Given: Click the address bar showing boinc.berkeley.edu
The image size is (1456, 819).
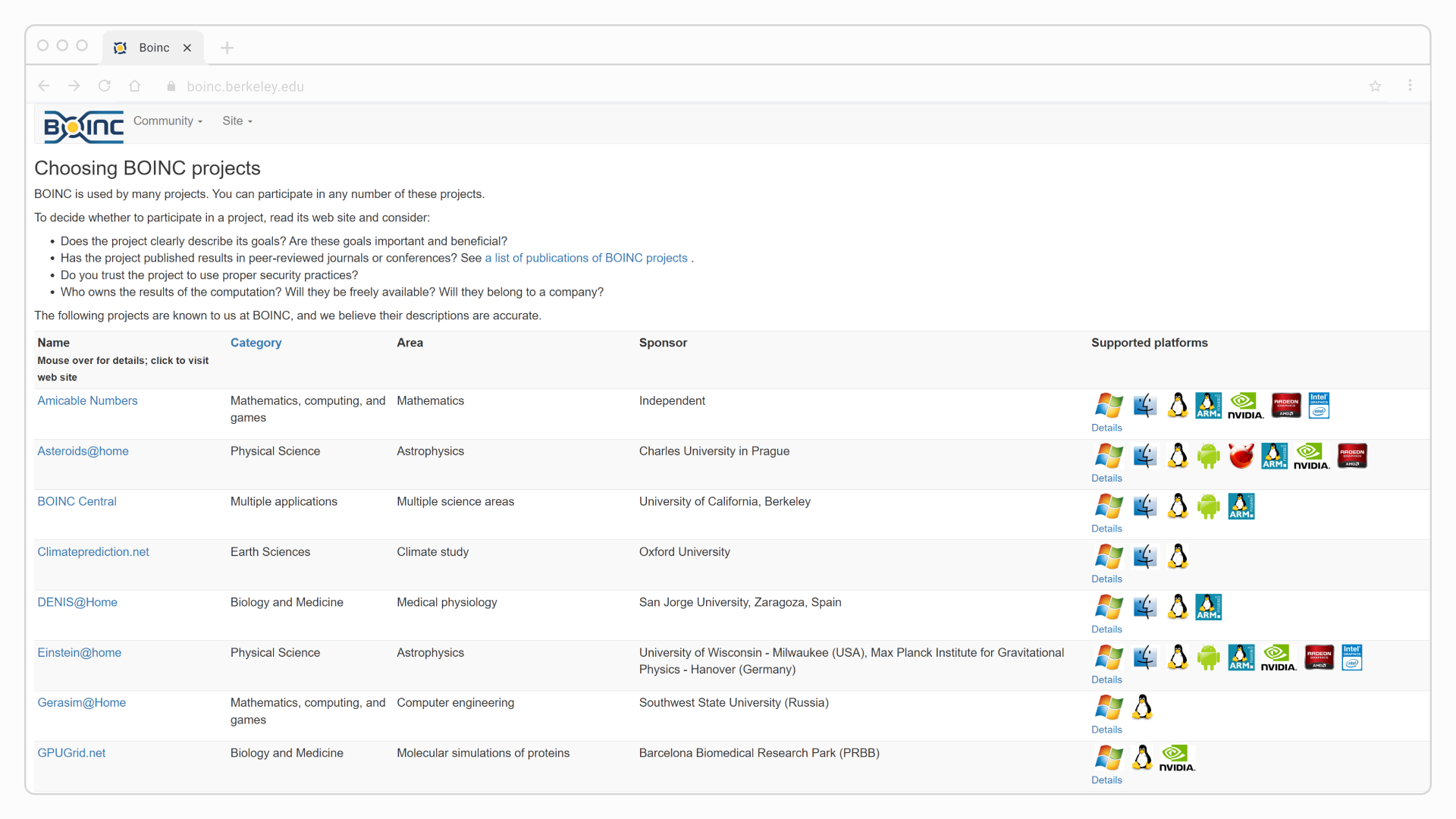Looking at the screenshot, I should point(245,86).
